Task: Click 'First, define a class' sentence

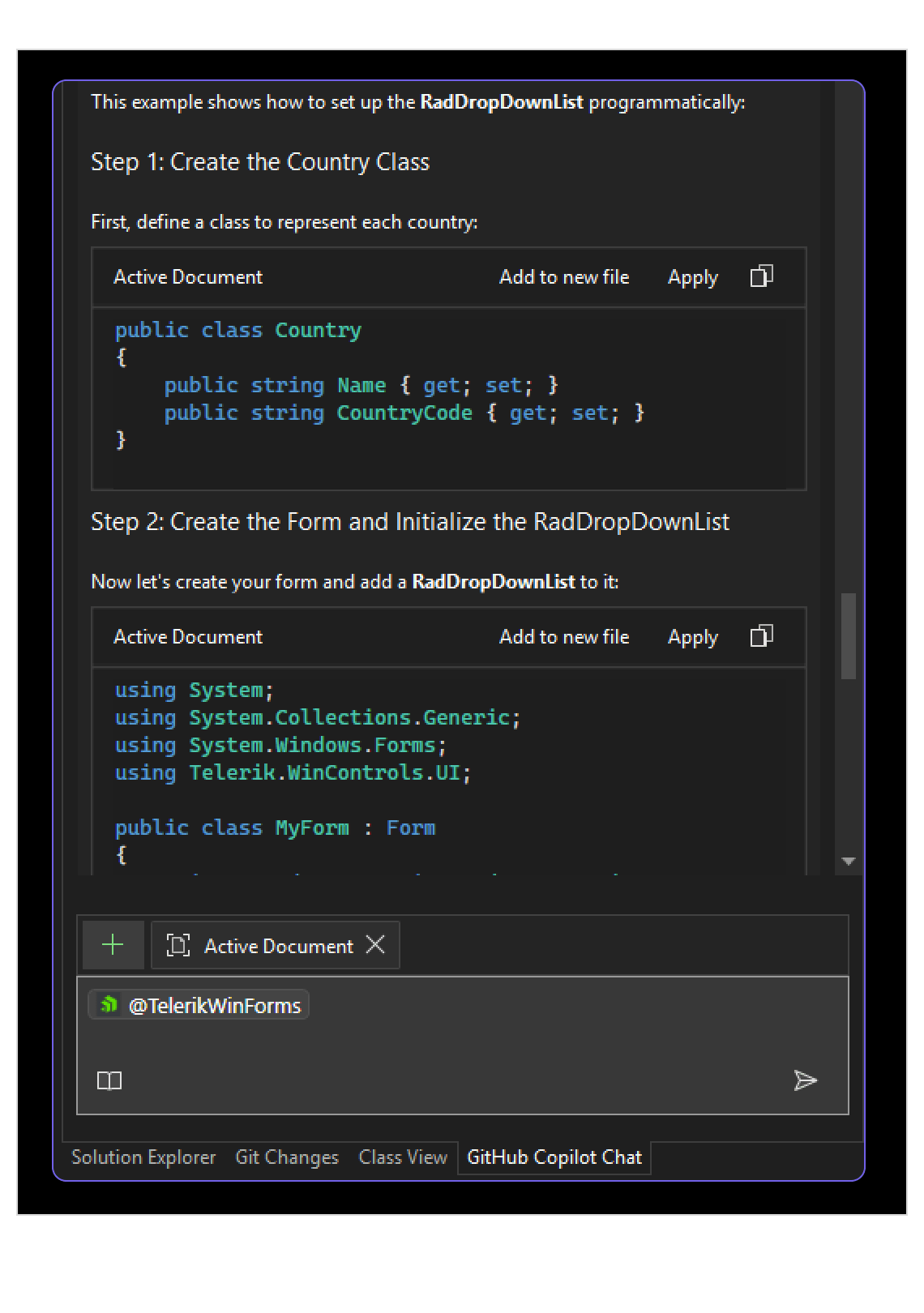Action: tap(284, 222)
